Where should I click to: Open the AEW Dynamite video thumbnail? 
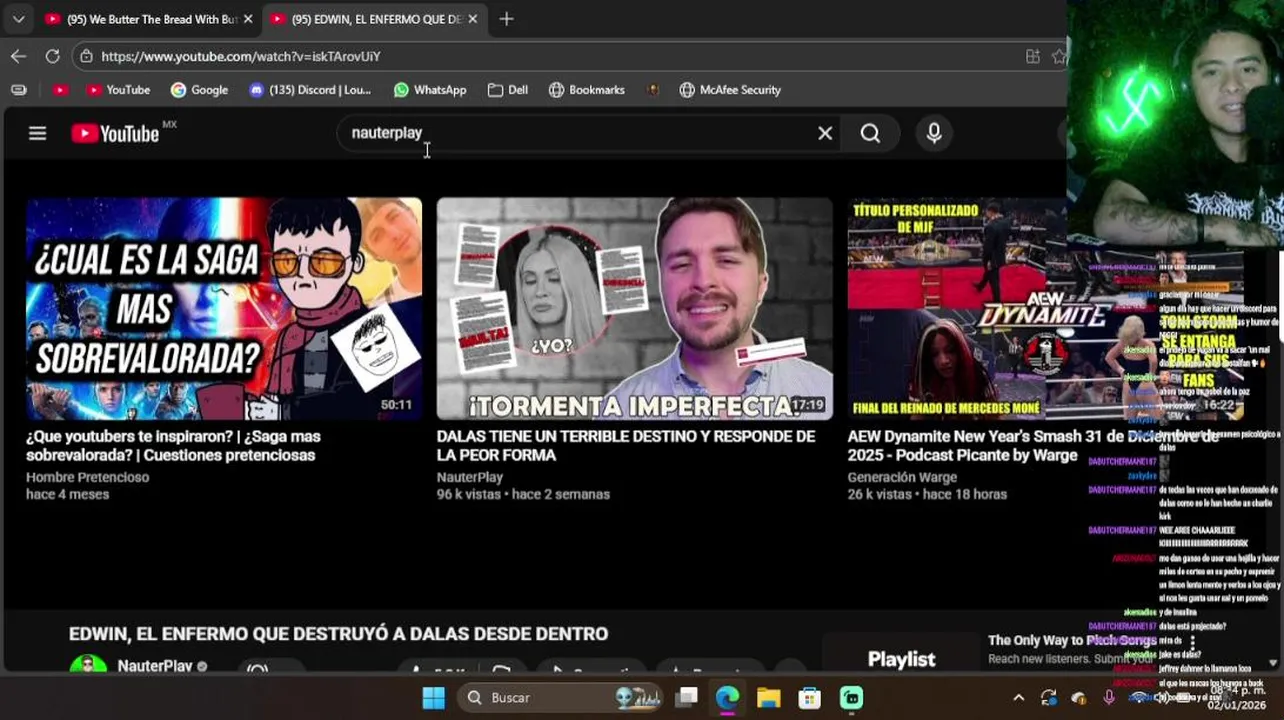pyautogui.click(x=957, y=309)
